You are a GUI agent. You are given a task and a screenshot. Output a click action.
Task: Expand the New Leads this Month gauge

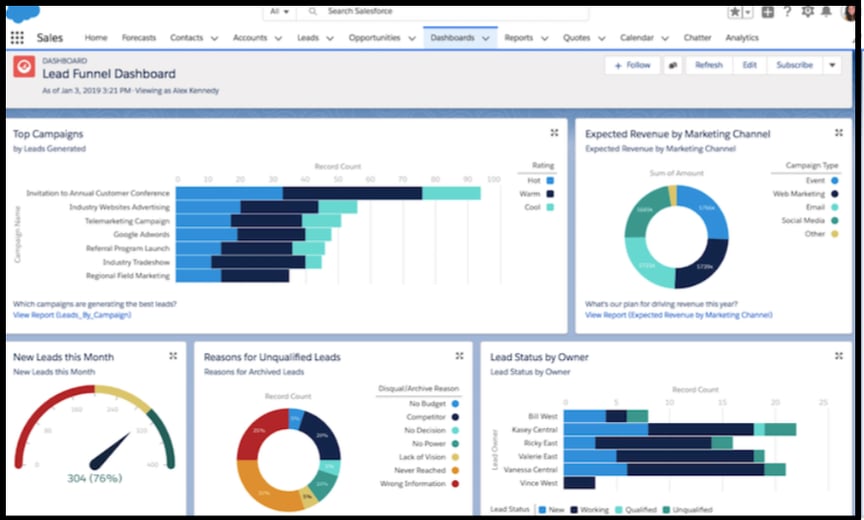click(x=173, y=356)
